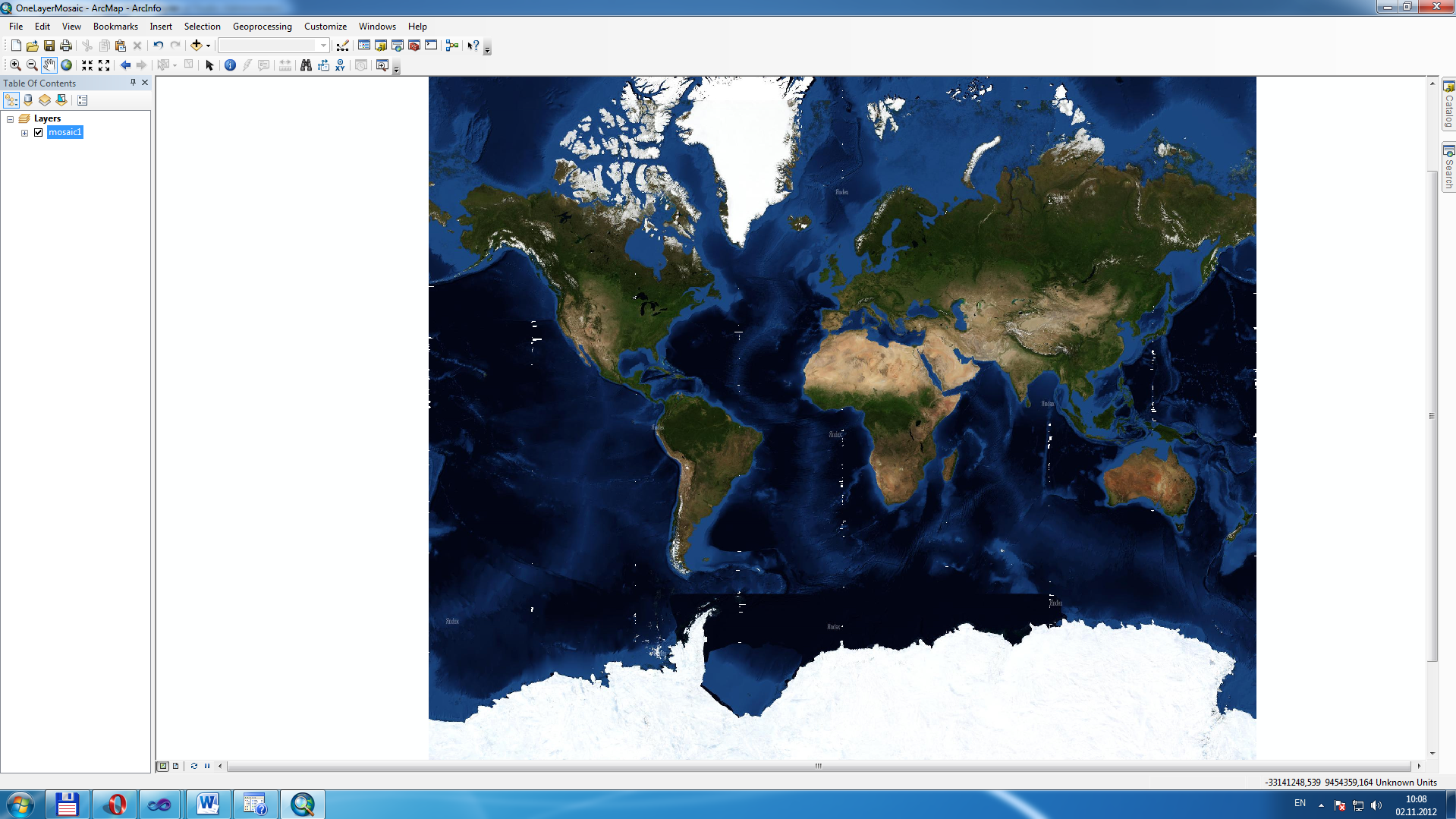
Task: Choose the Select Elements arrow tool
Action: (x=209, y=65)
